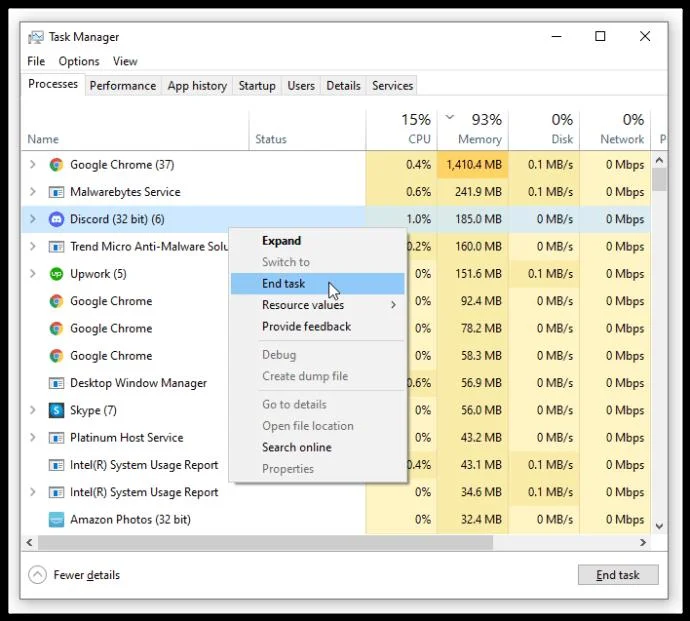The width and height of the screenshot is (690, 621).
Task: Collapse view with Fewer details arrow icon
Action: pos(37,575)
